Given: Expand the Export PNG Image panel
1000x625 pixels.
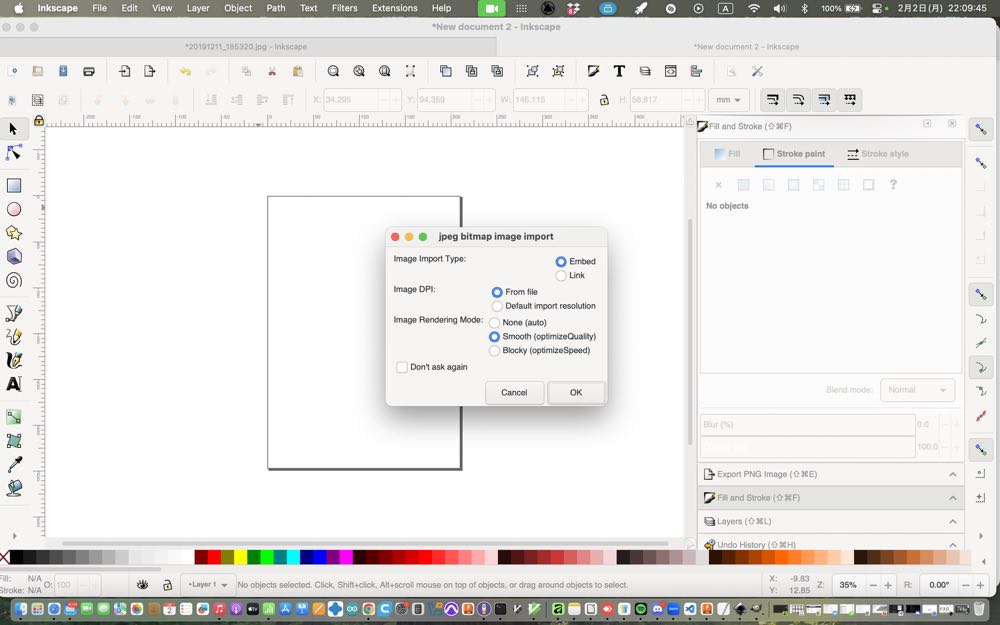Looking at the screenshot, I should (x=831, y=474).
